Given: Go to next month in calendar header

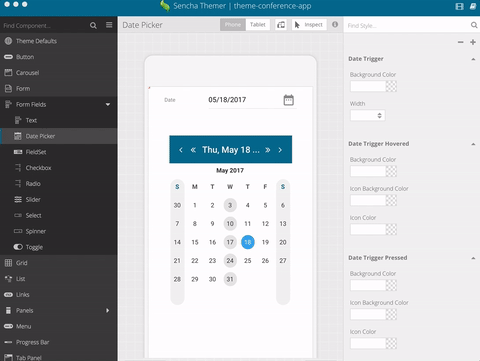Looking at the screenshot, I should pyautogui.click(x=280, y=150).
